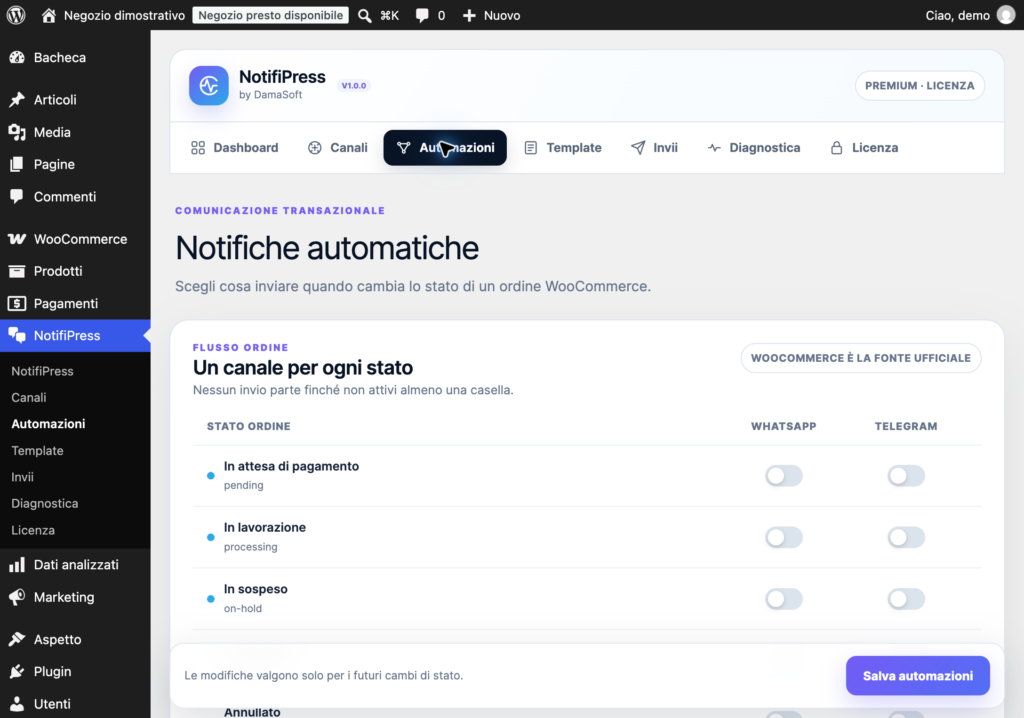This screenshot has height=718, width=1024.
Task: Open the Licenza tab label
Action: [875, 148]
